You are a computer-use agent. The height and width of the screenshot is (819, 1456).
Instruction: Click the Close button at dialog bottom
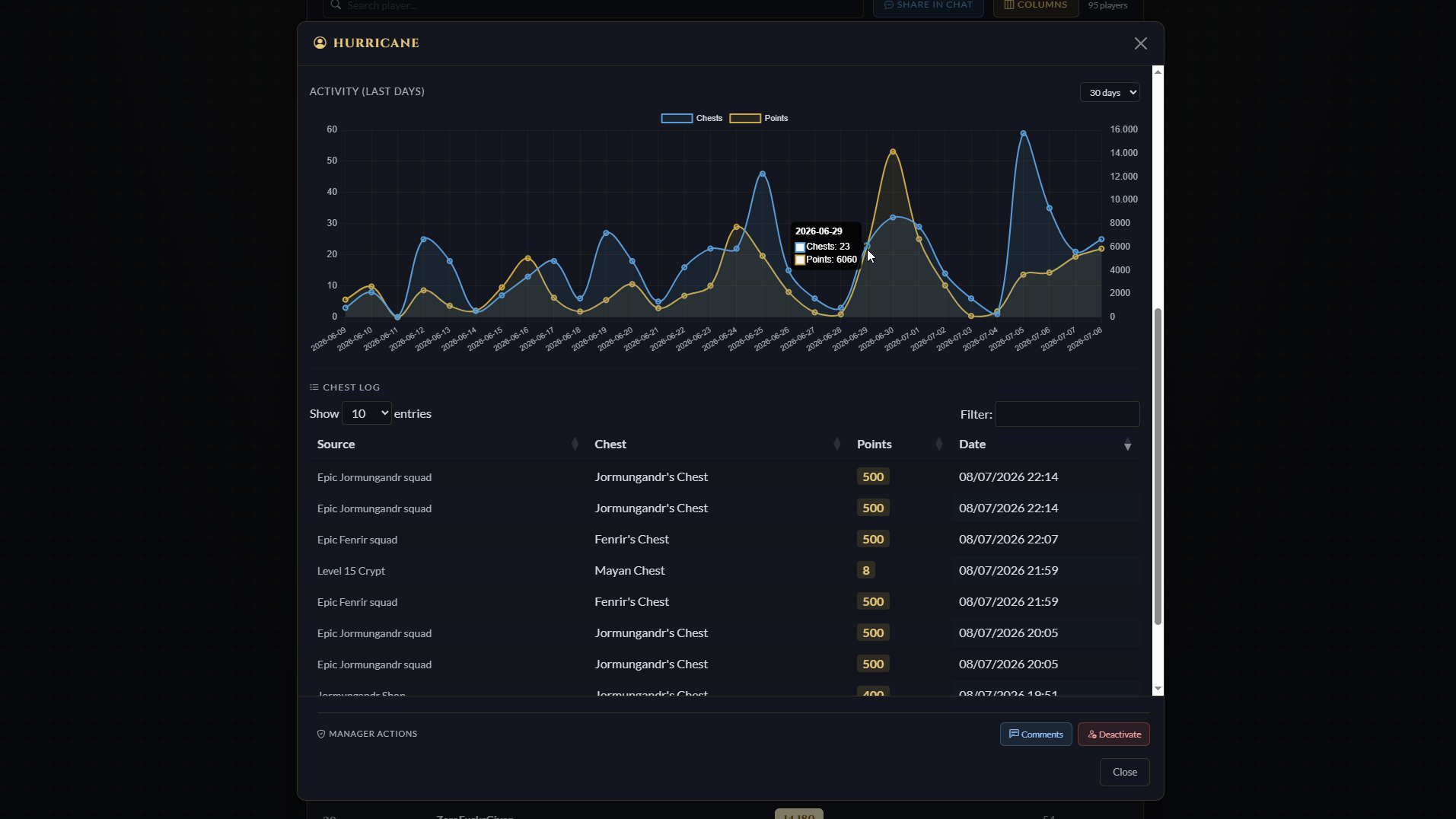(1124, 772)
